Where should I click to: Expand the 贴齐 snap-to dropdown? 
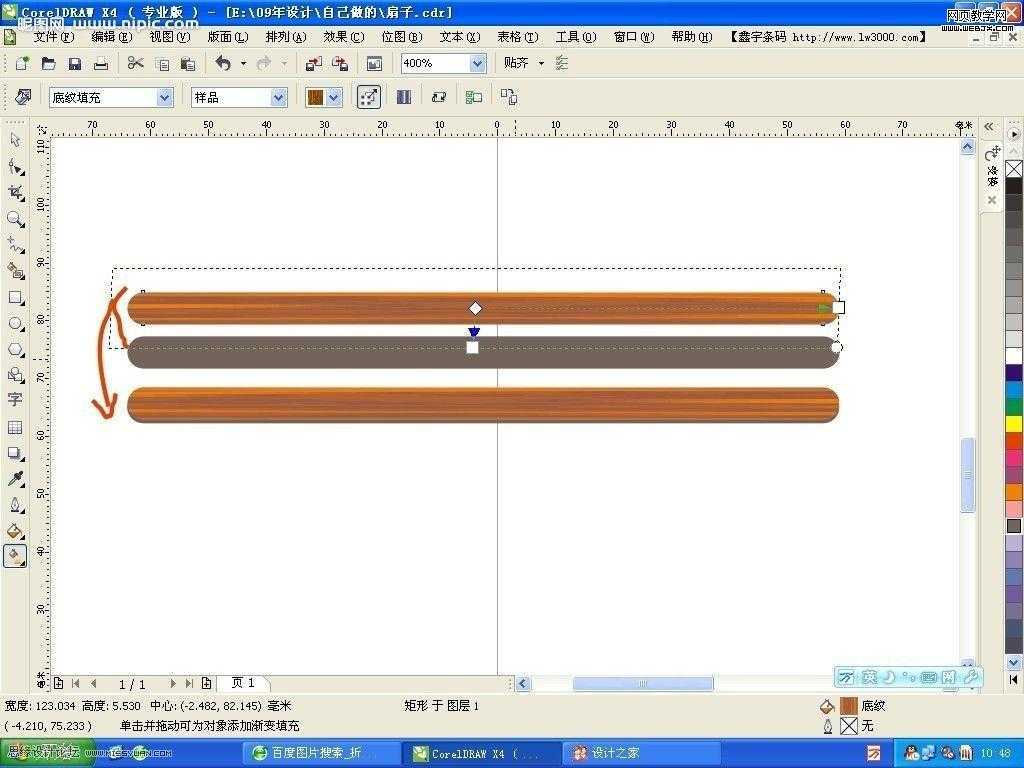tap(541, 63)
